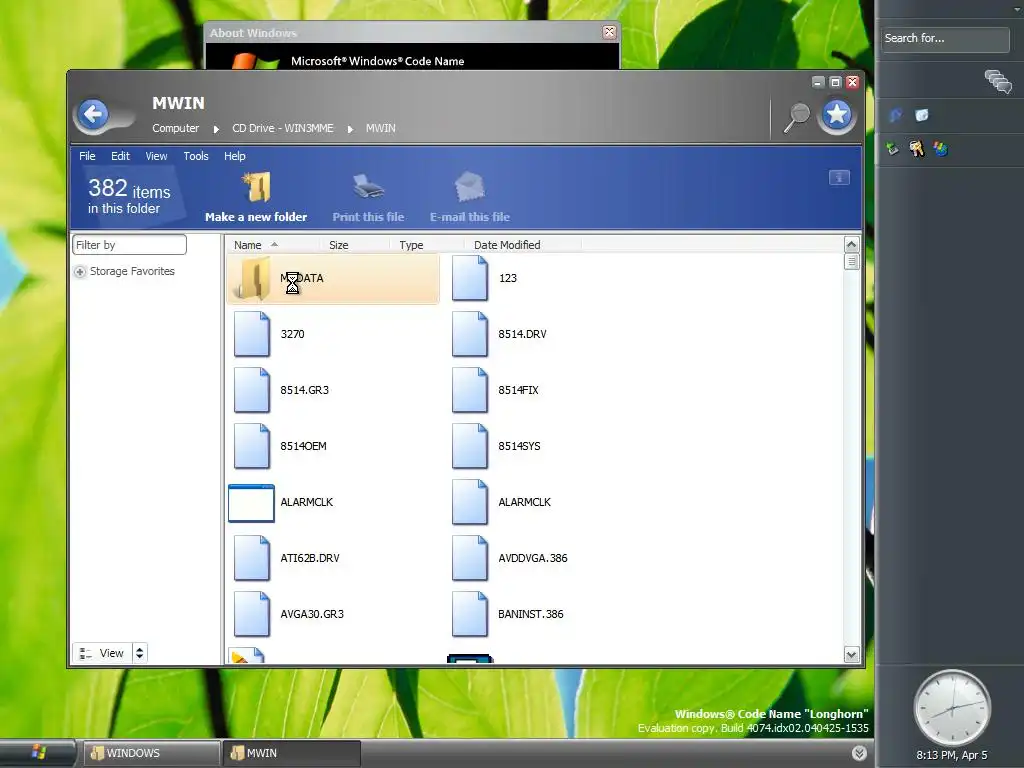Screen dimensions: 1024x768
Task: Open the View menu in menu bar
Action: [156, 156]
